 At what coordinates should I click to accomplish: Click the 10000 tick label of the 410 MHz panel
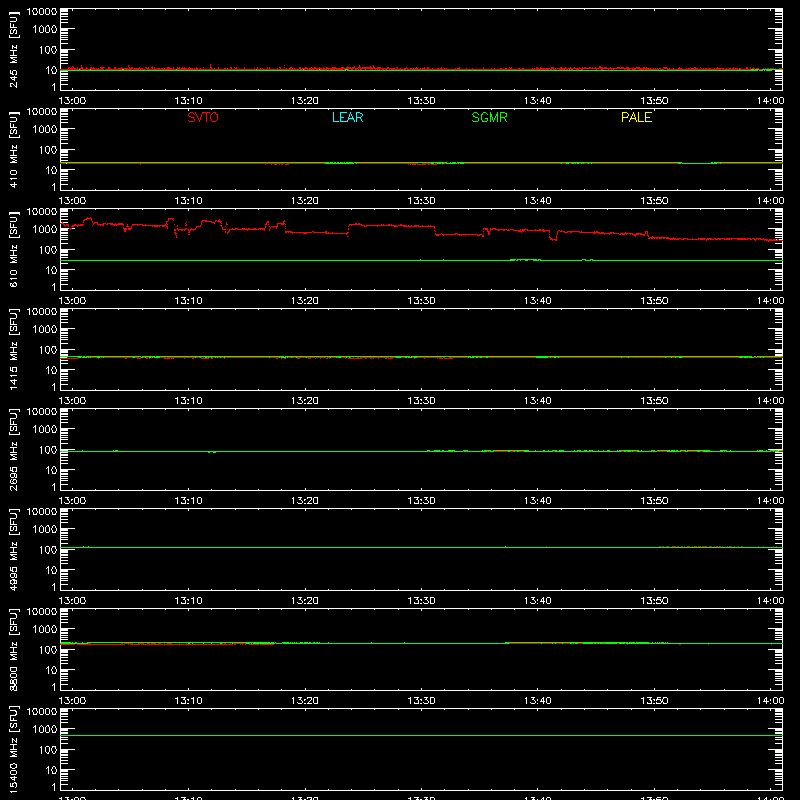[x=42, y=112]
